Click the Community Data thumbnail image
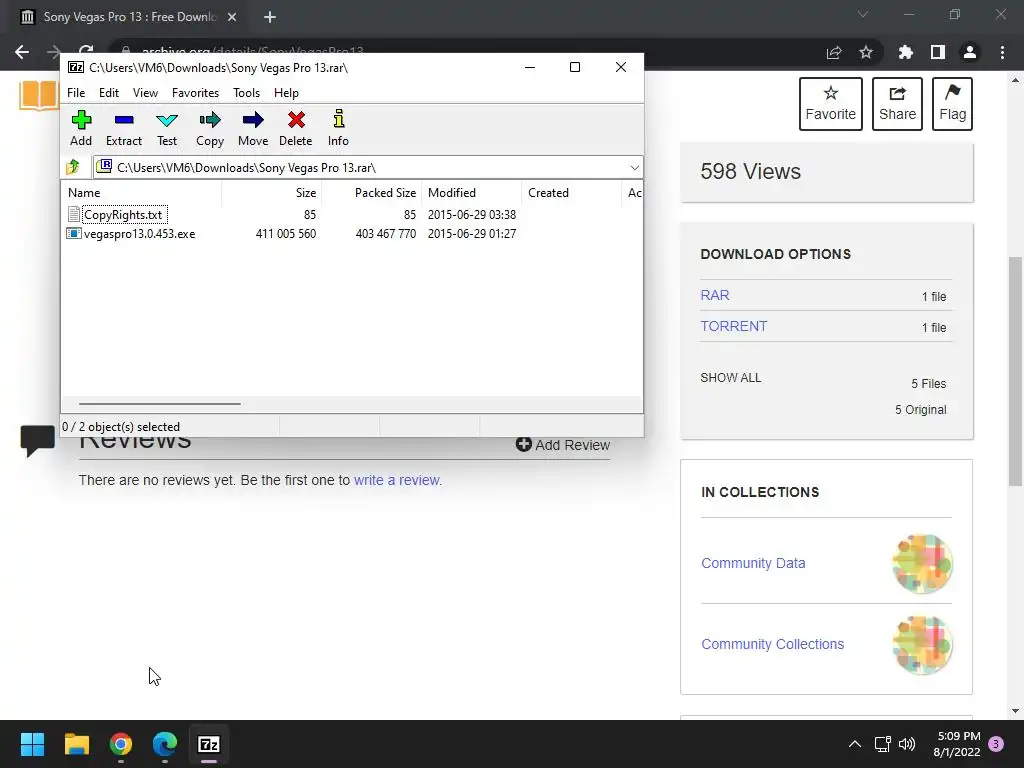 coord(922,564)
